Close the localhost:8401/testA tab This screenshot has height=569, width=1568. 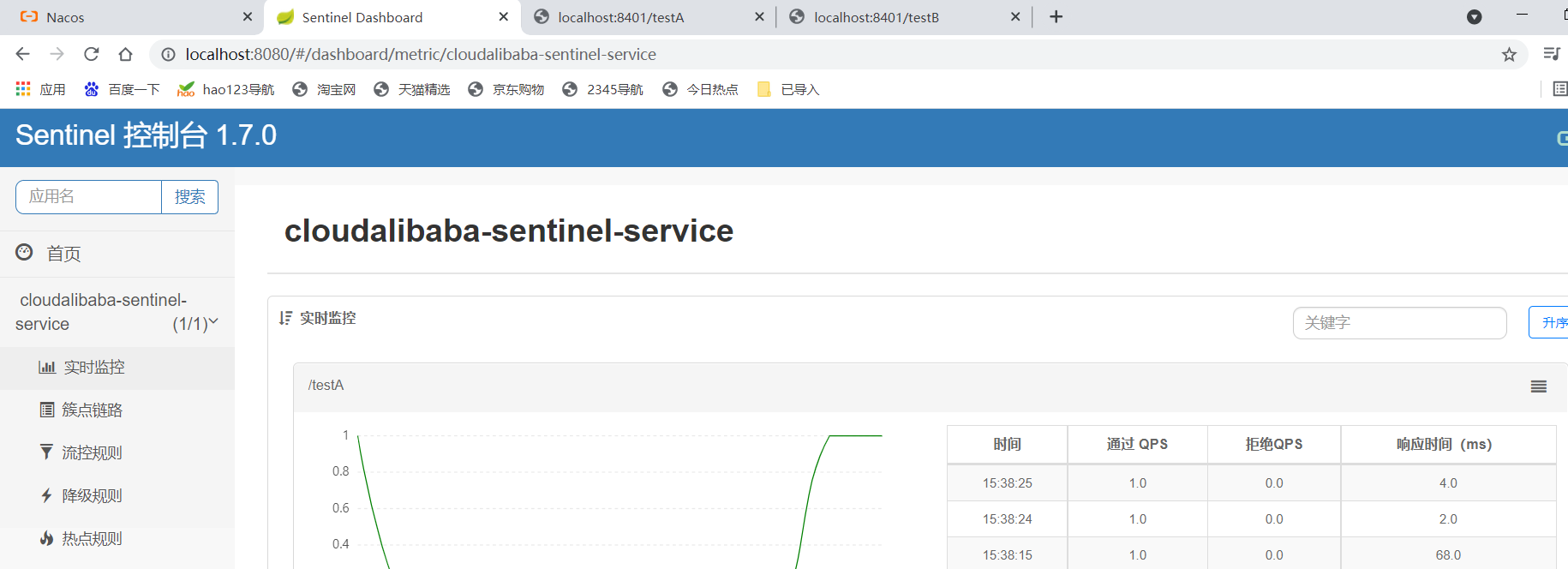759,16
